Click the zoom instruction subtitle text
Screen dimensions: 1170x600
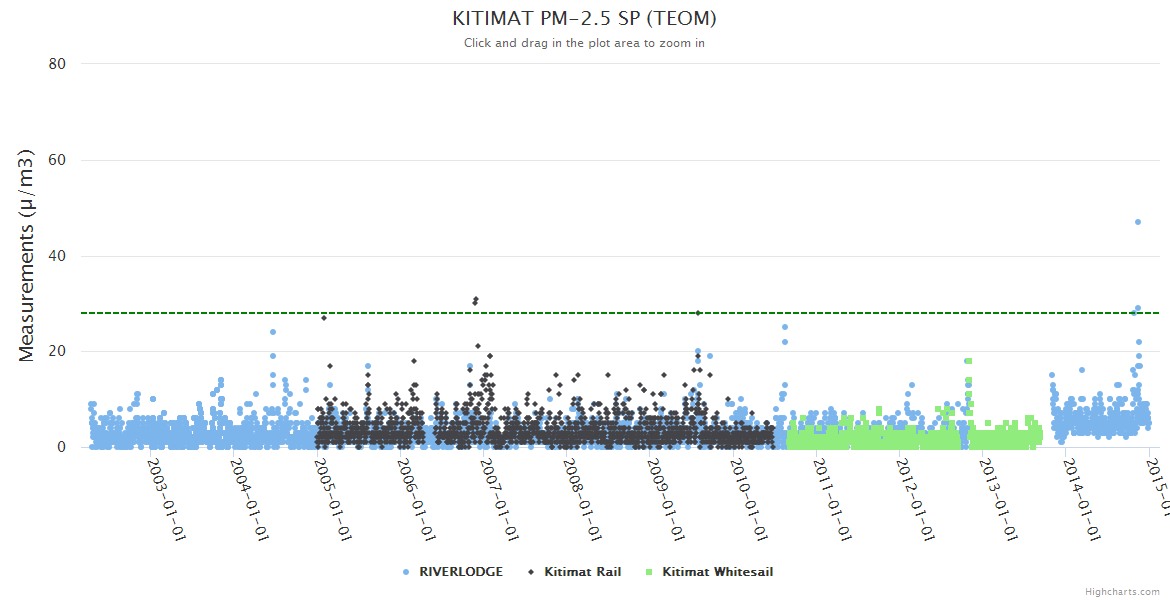tap(584, 43)
